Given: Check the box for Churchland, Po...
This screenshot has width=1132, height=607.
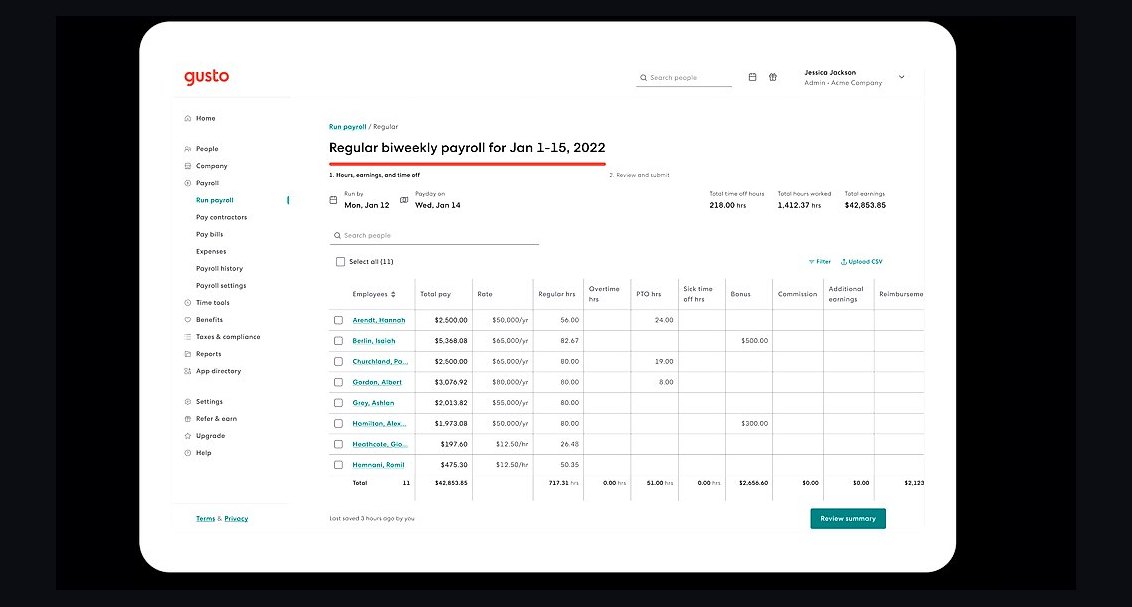Looking at the screenshot, I should 338,362.
